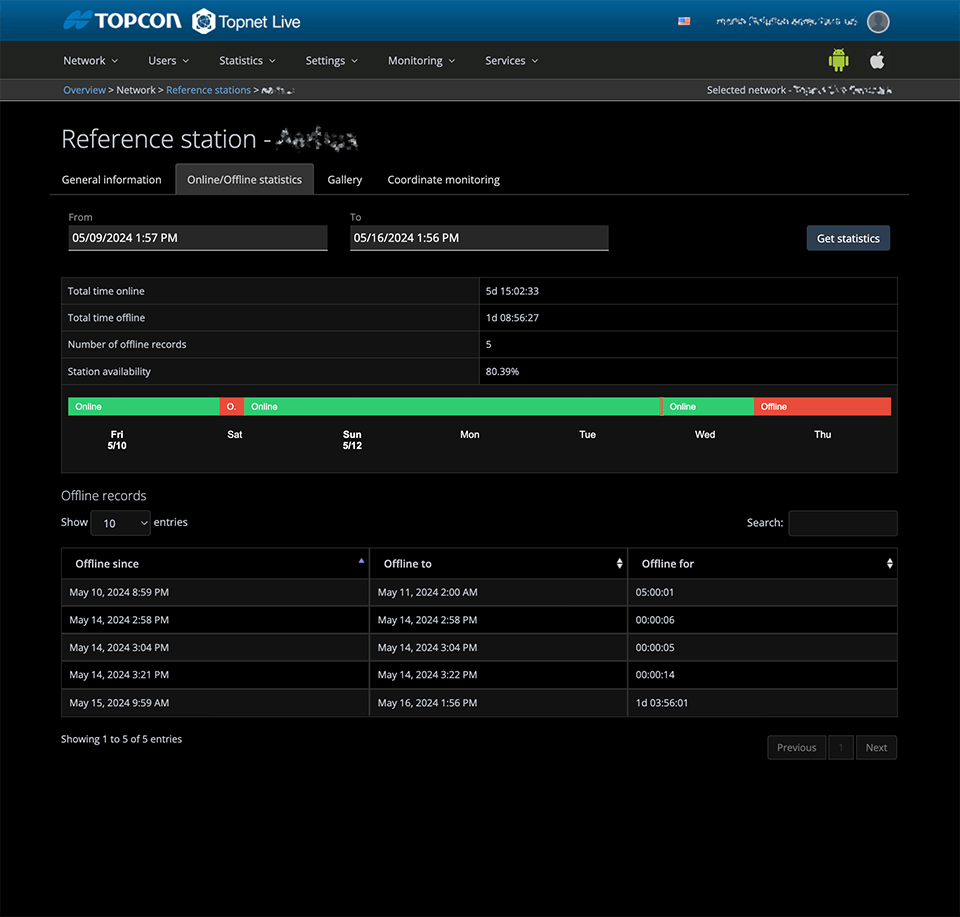
Task: Change the Show entries count dropdown
Action: 120,523
